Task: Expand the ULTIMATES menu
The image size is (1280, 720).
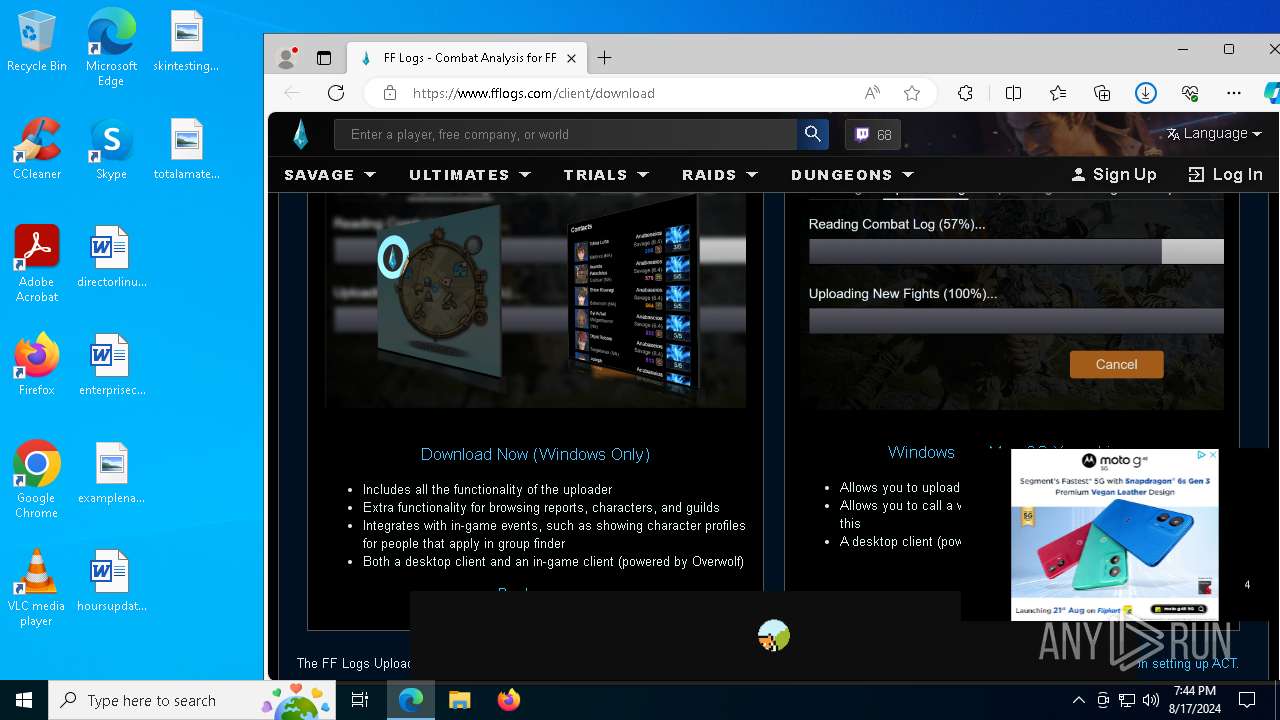Action: tap(470, 174)
